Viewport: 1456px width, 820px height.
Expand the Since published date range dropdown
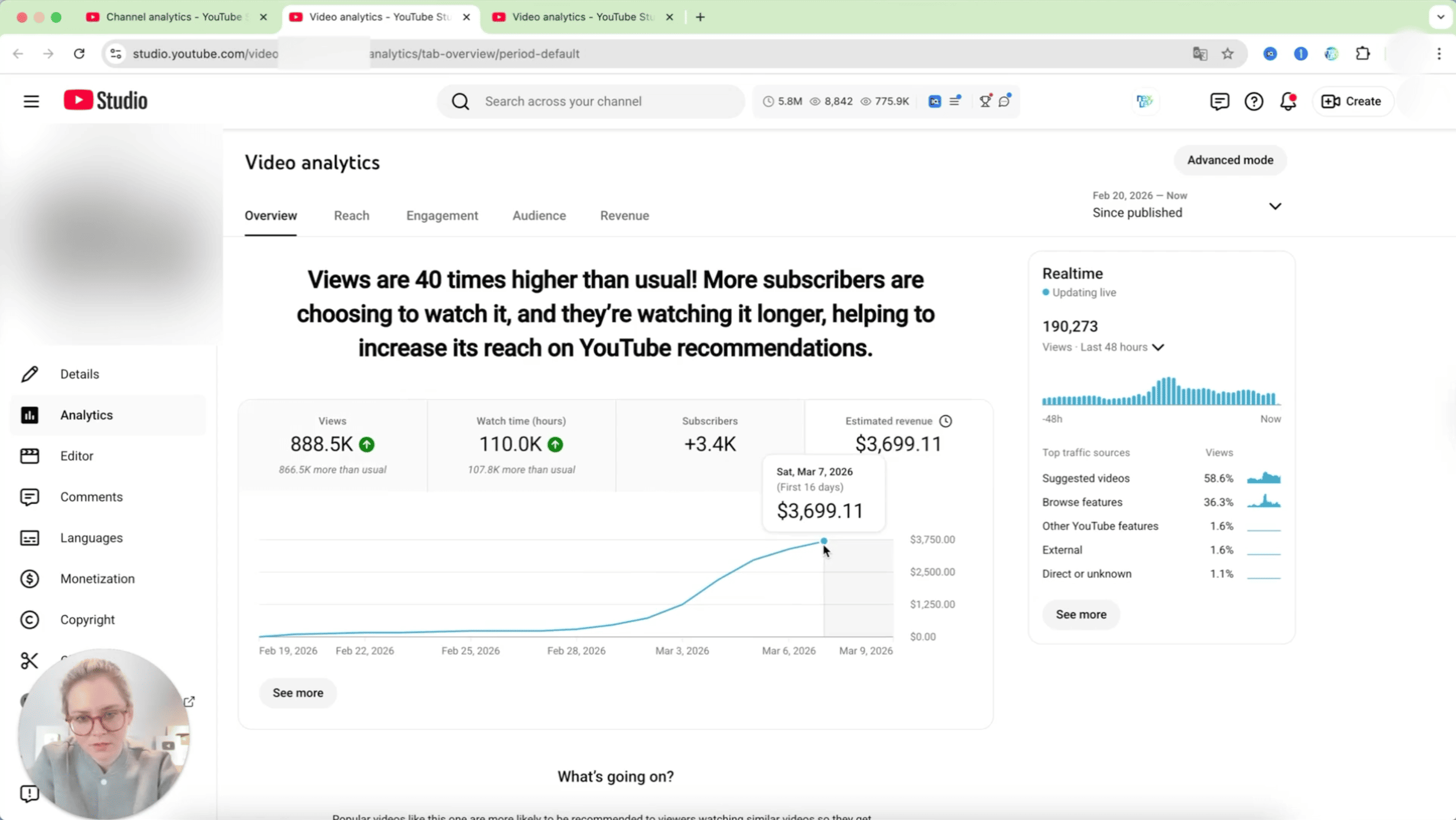pyautogui.click(x=1275, y=206)
